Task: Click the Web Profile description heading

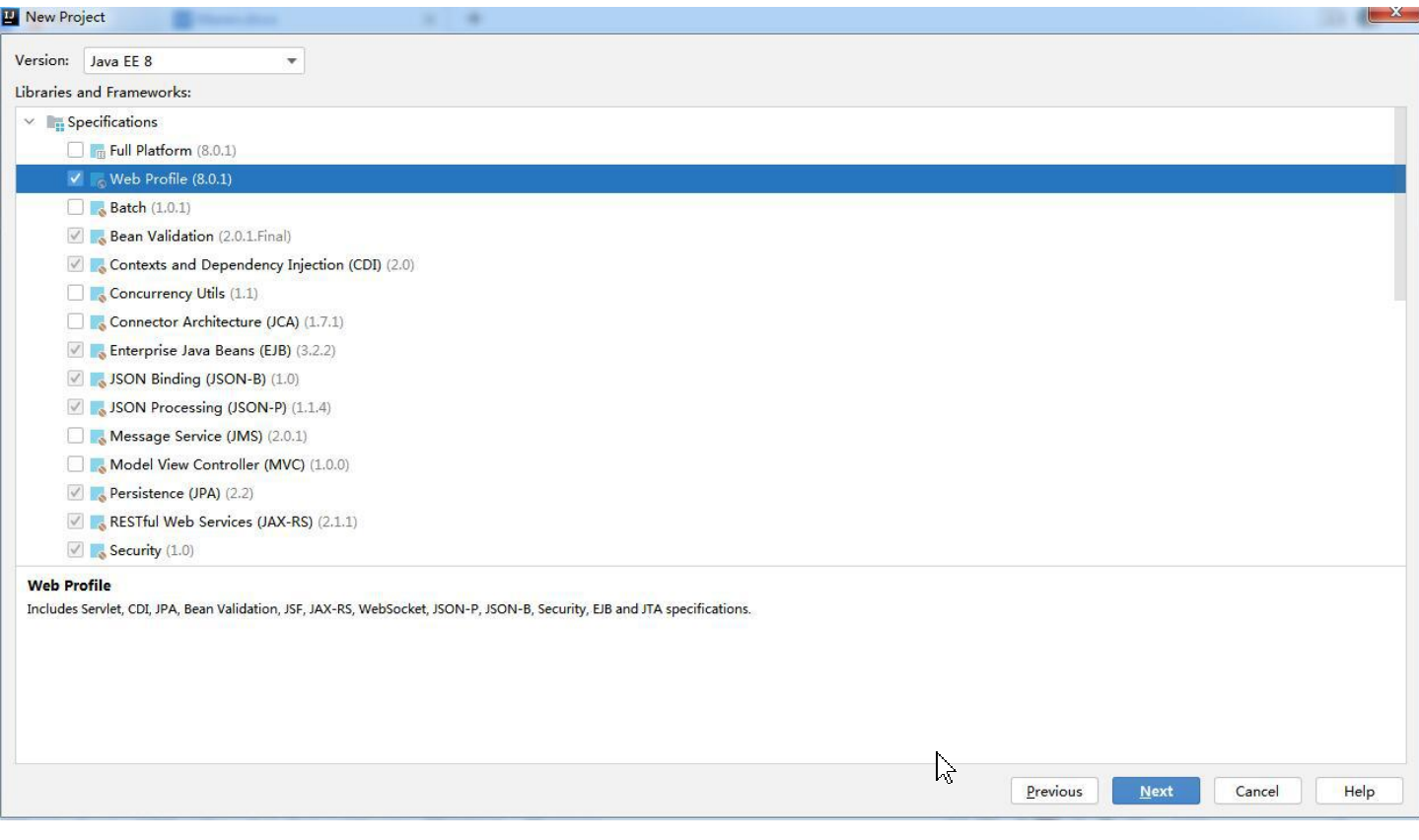Action: coord(69,586)
